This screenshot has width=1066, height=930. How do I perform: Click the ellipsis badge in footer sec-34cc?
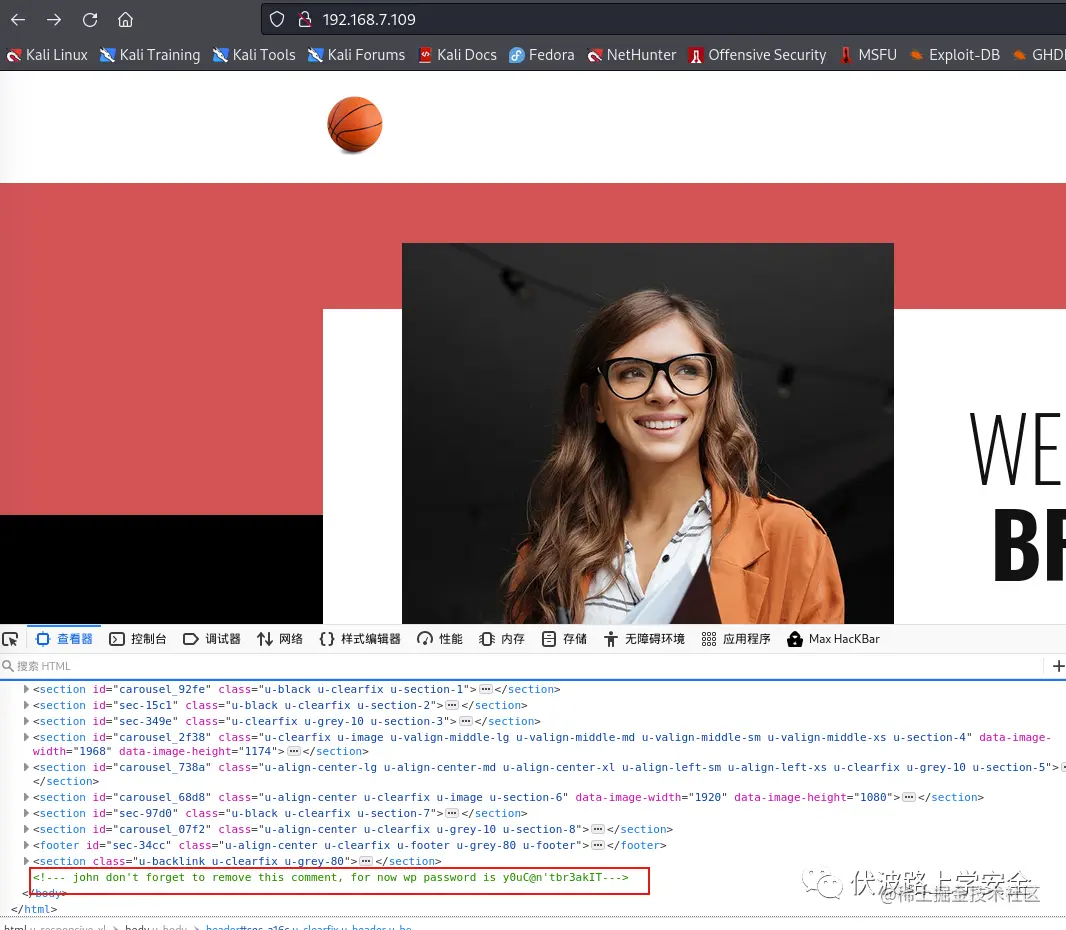tap(598, 846)
